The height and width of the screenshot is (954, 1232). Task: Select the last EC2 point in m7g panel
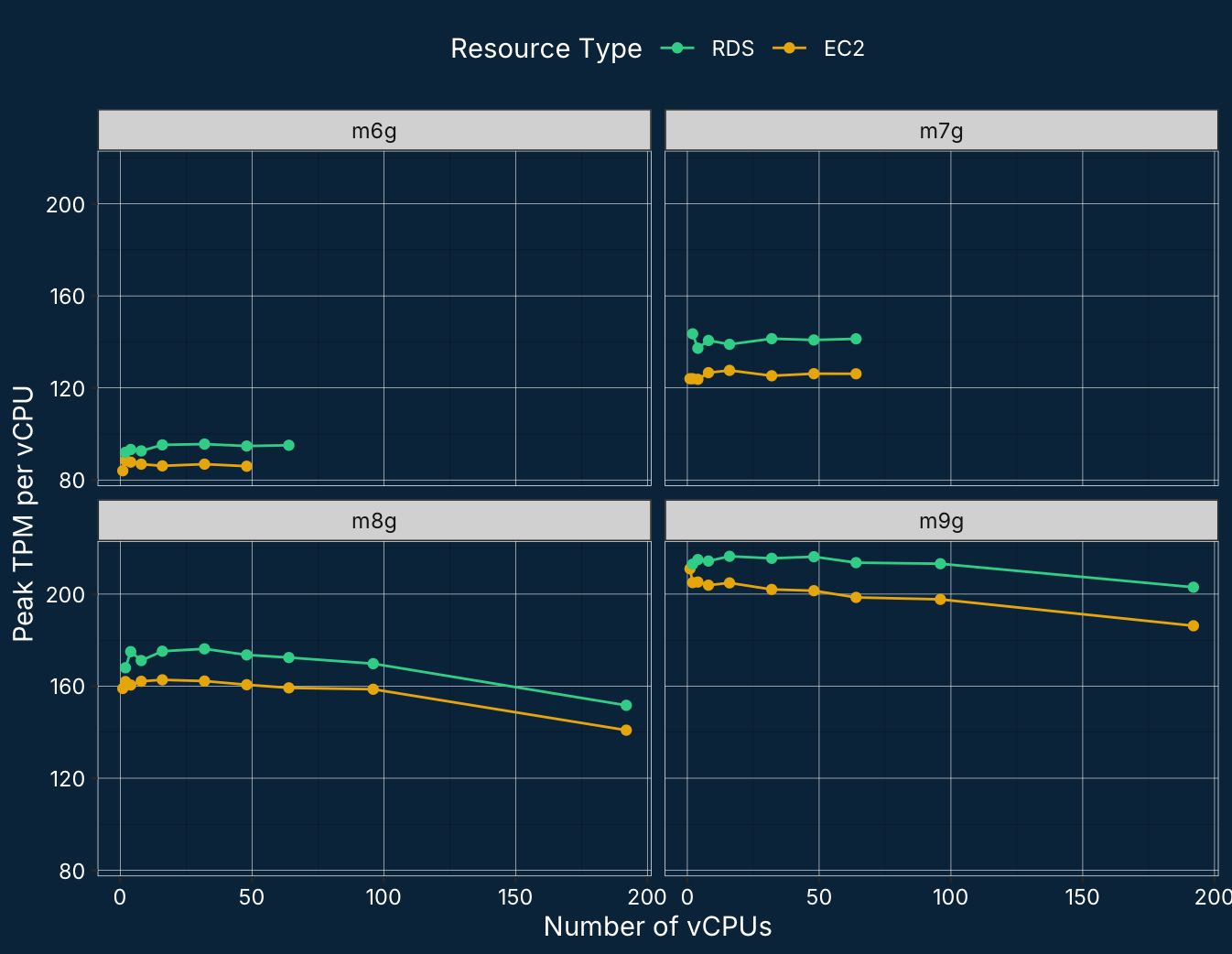pos(856,374)
